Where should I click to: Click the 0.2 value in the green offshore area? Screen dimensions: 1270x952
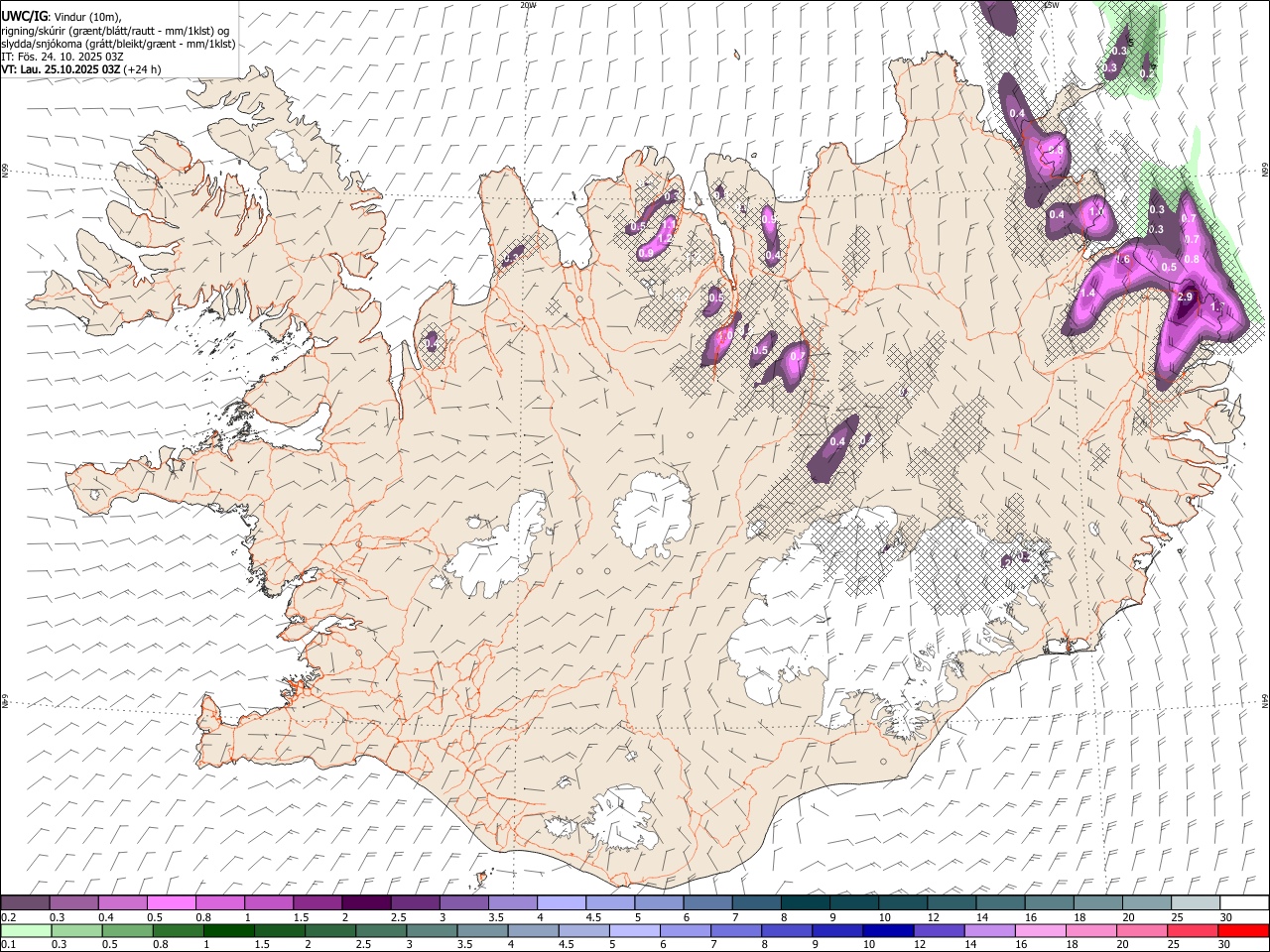(1147, 73)
